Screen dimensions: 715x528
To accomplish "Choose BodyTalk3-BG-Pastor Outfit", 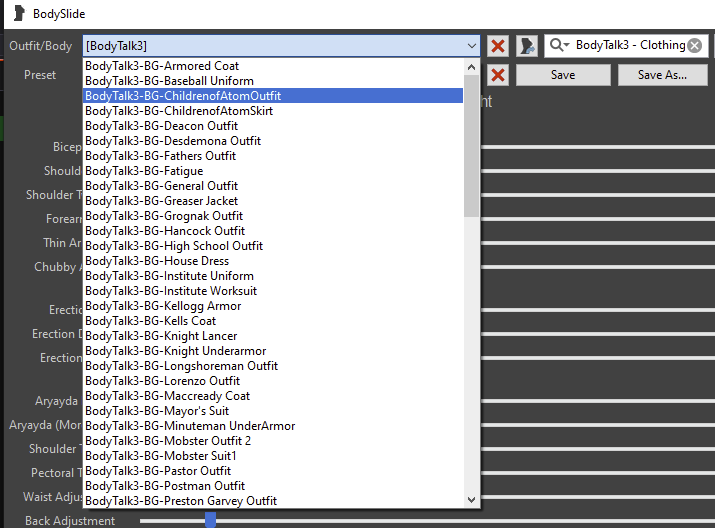I will [x=273, y=471].
